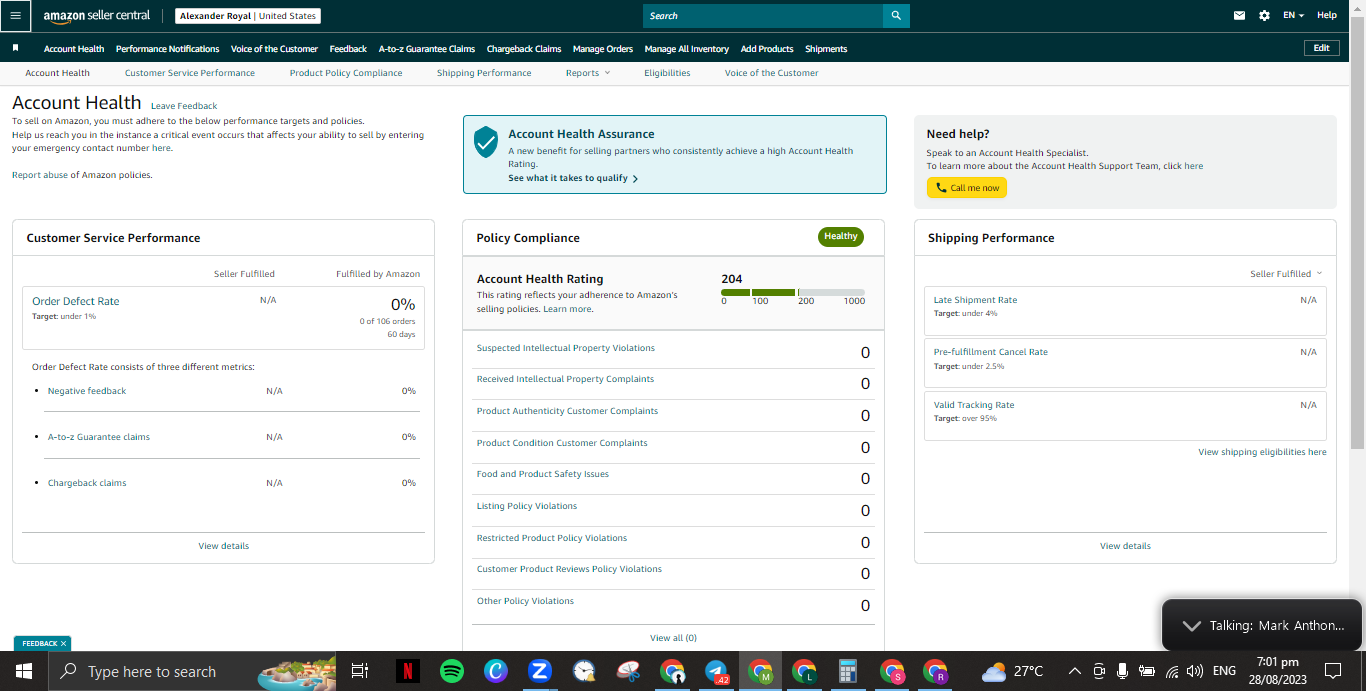
Task: Select Account Health in top nav bar
Action: click(x=74, y=48)
